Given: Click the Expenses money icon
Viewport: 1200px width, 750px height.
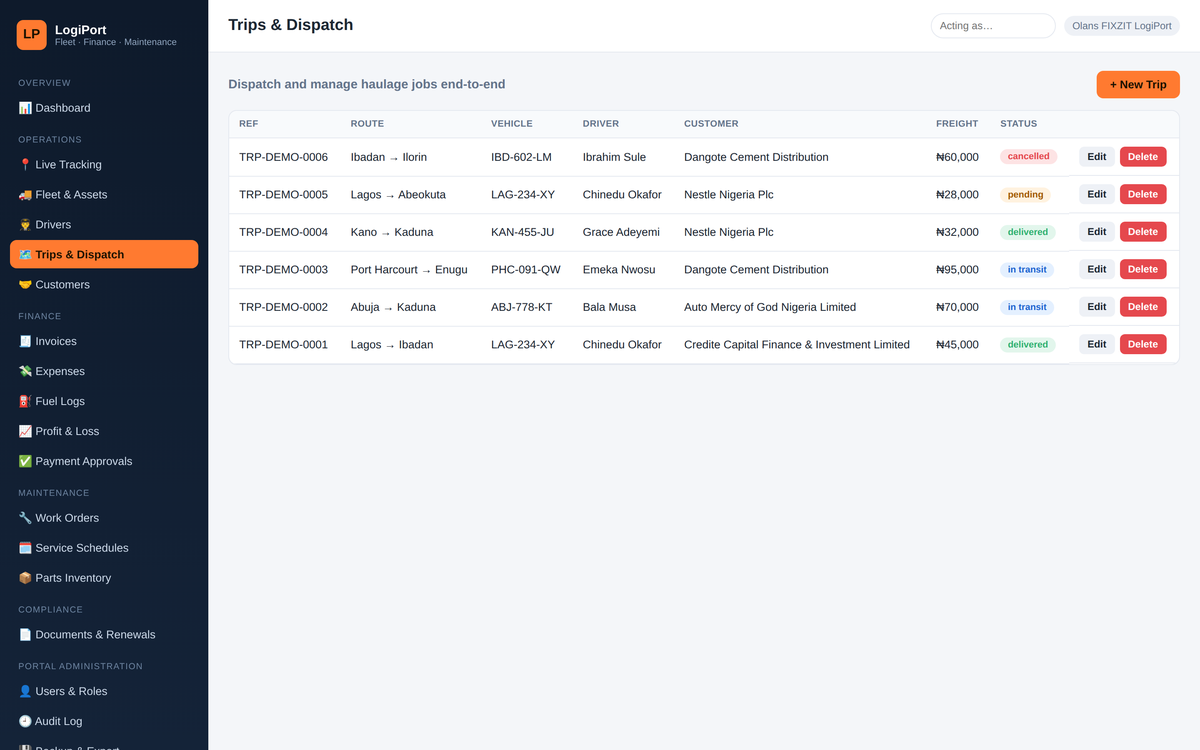Looking at the screenshot, I should 25,372.
